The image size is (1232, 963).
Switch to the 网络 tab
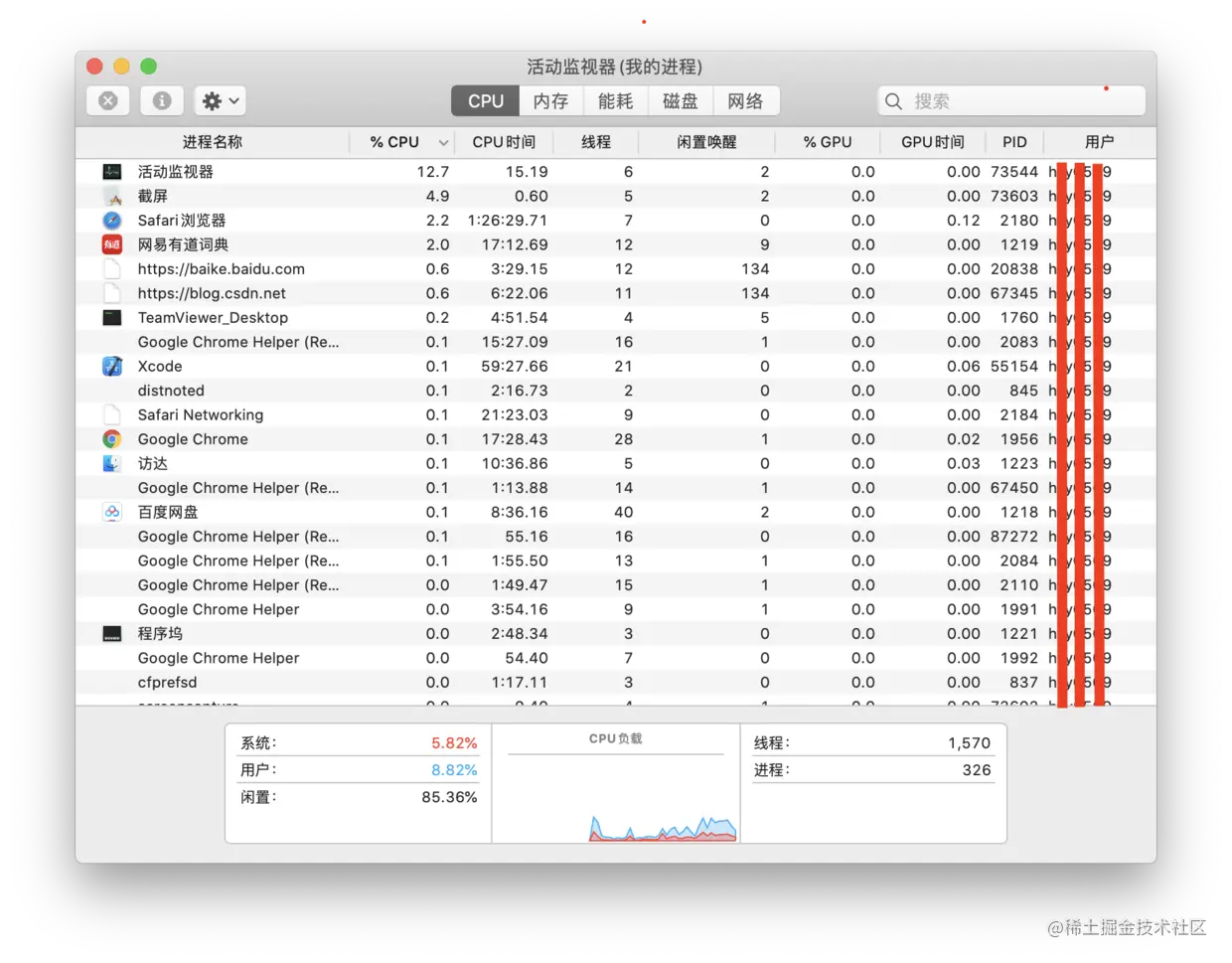pos(745,101)
